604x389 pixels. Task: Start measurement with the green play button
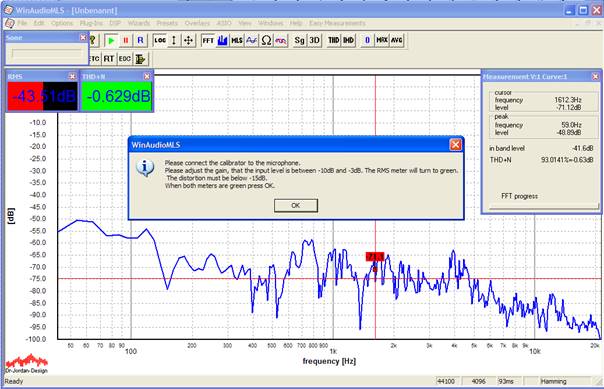tap(111, 40)
